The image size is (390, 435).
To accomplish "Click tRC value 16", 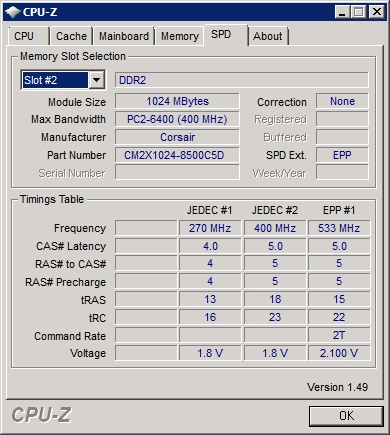I will point(210,317).
